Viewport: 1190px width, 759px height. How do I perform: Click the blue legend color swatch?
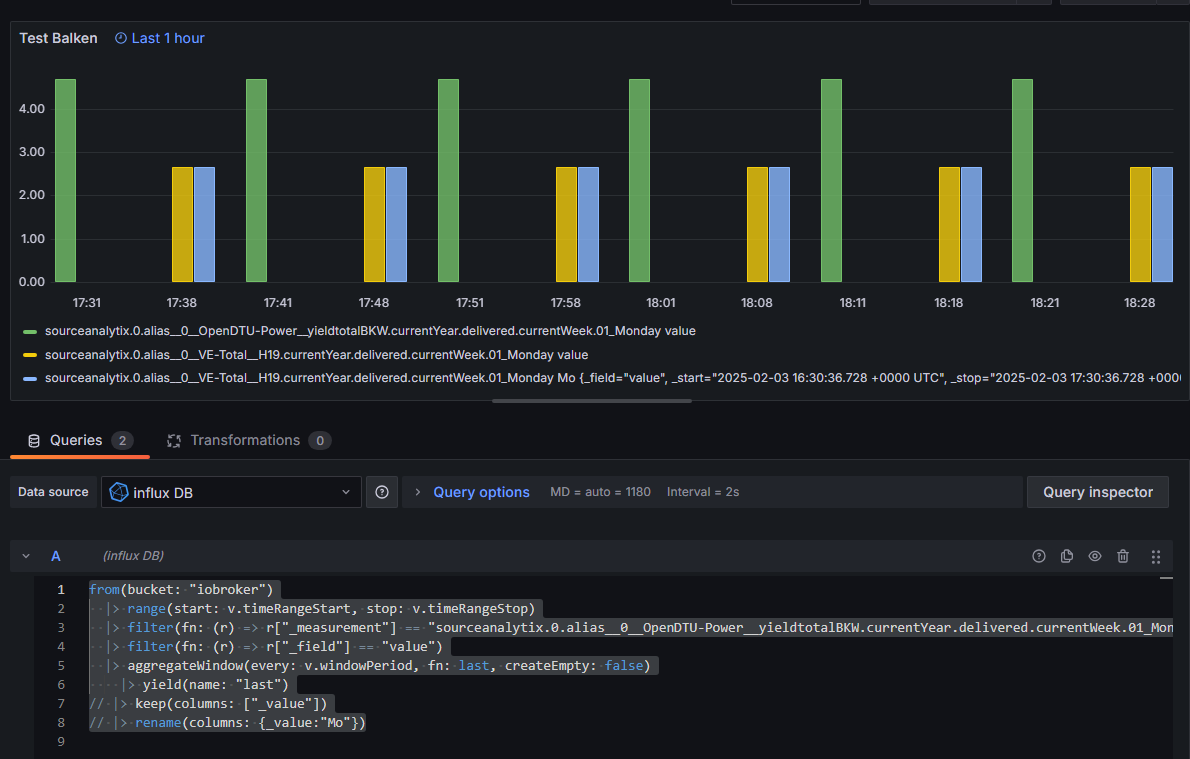point(30,379)
